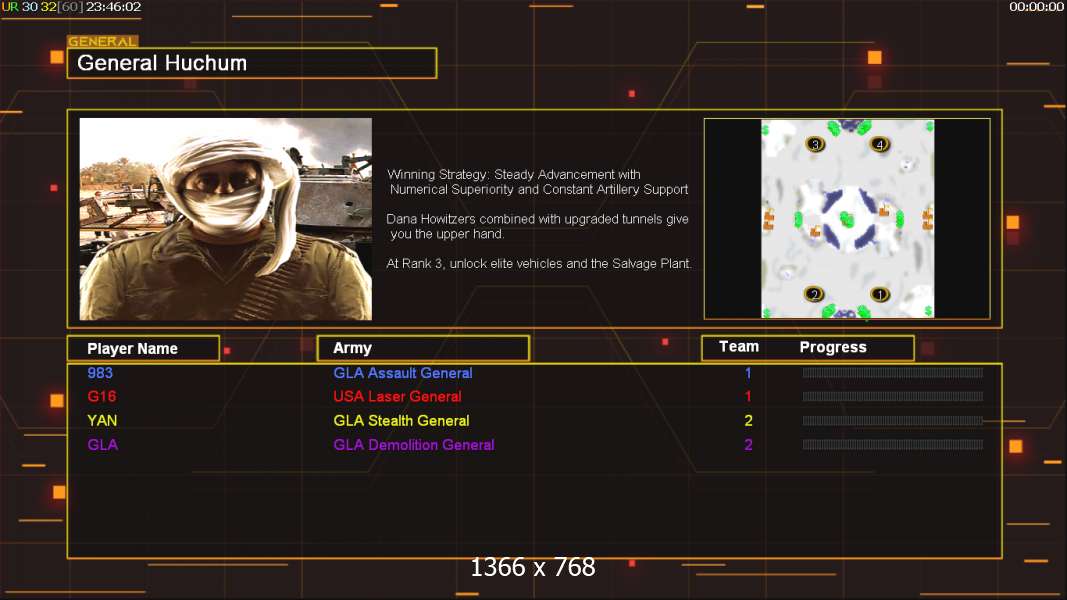Click the Progress column header
This screenshot has height=600, width=1067.
tap(833, 347)
